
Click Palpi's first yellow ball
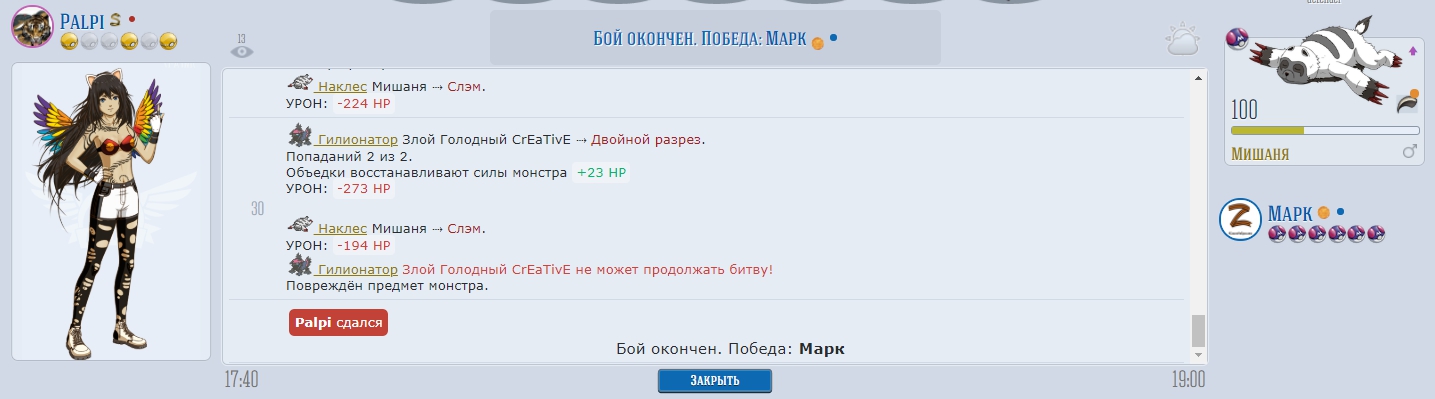(x=69, y=41)
